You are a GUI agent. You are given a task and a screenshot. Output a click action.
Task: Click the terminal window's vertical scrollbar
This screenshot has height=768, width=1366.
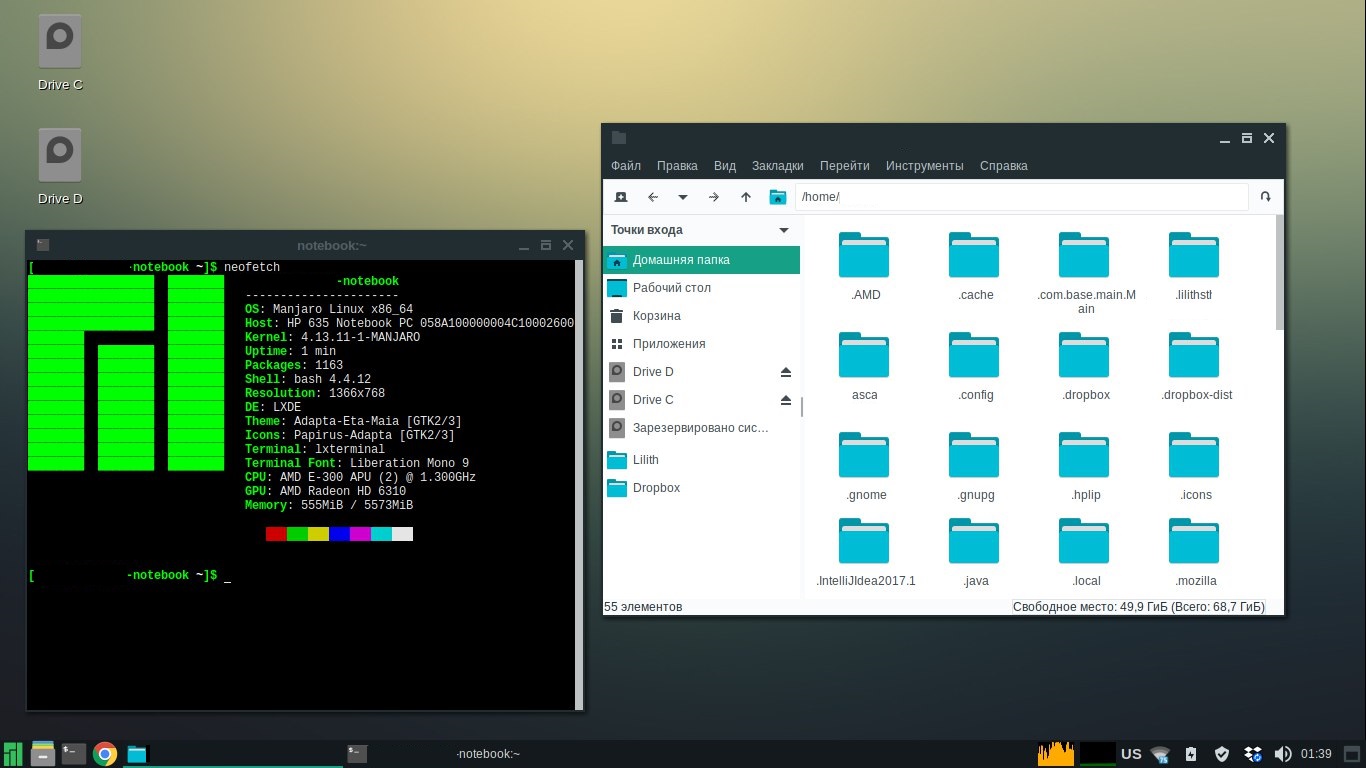click(579, 485)
